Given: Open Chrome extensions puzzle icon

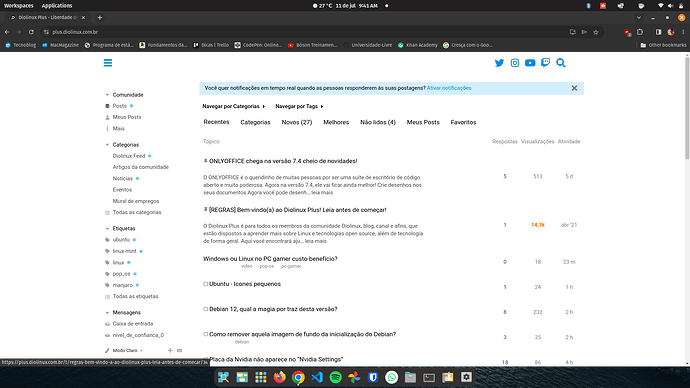Looking at the screenshot, I should [640, 32].
